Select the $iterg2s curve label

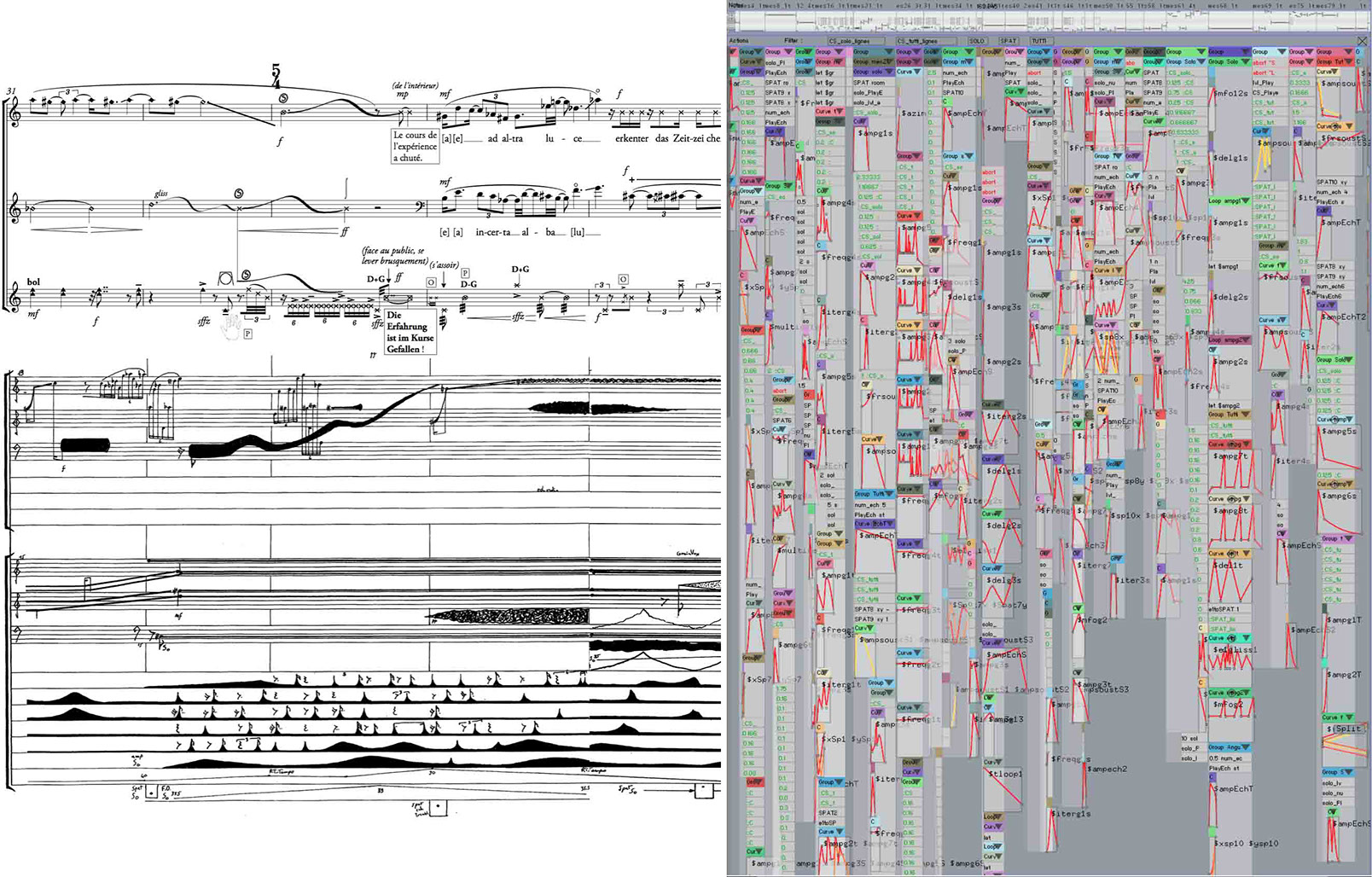pyautogui.click(x=1007, y=416)
